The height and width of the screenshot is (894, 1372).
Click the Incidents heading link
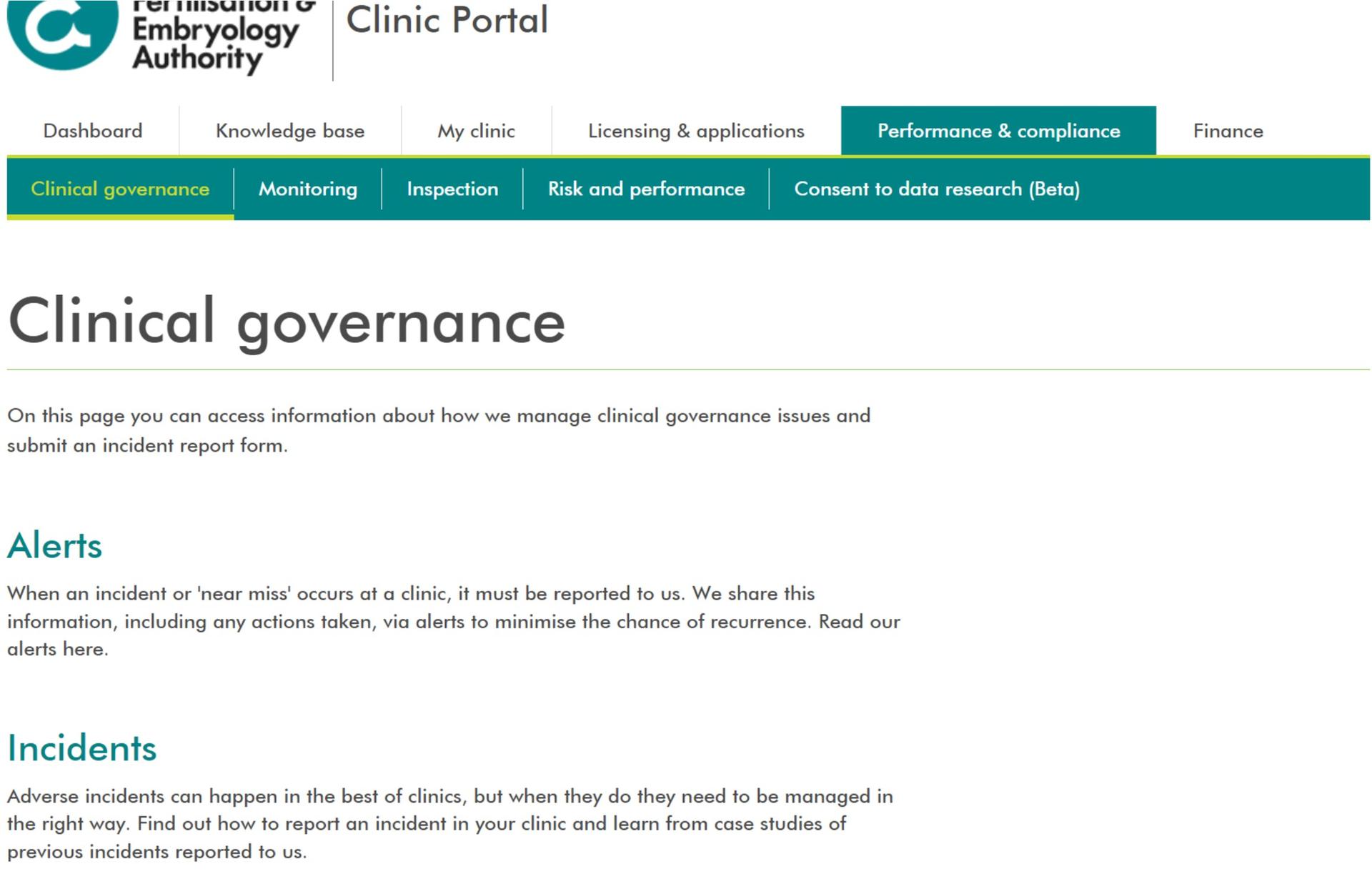82,748
